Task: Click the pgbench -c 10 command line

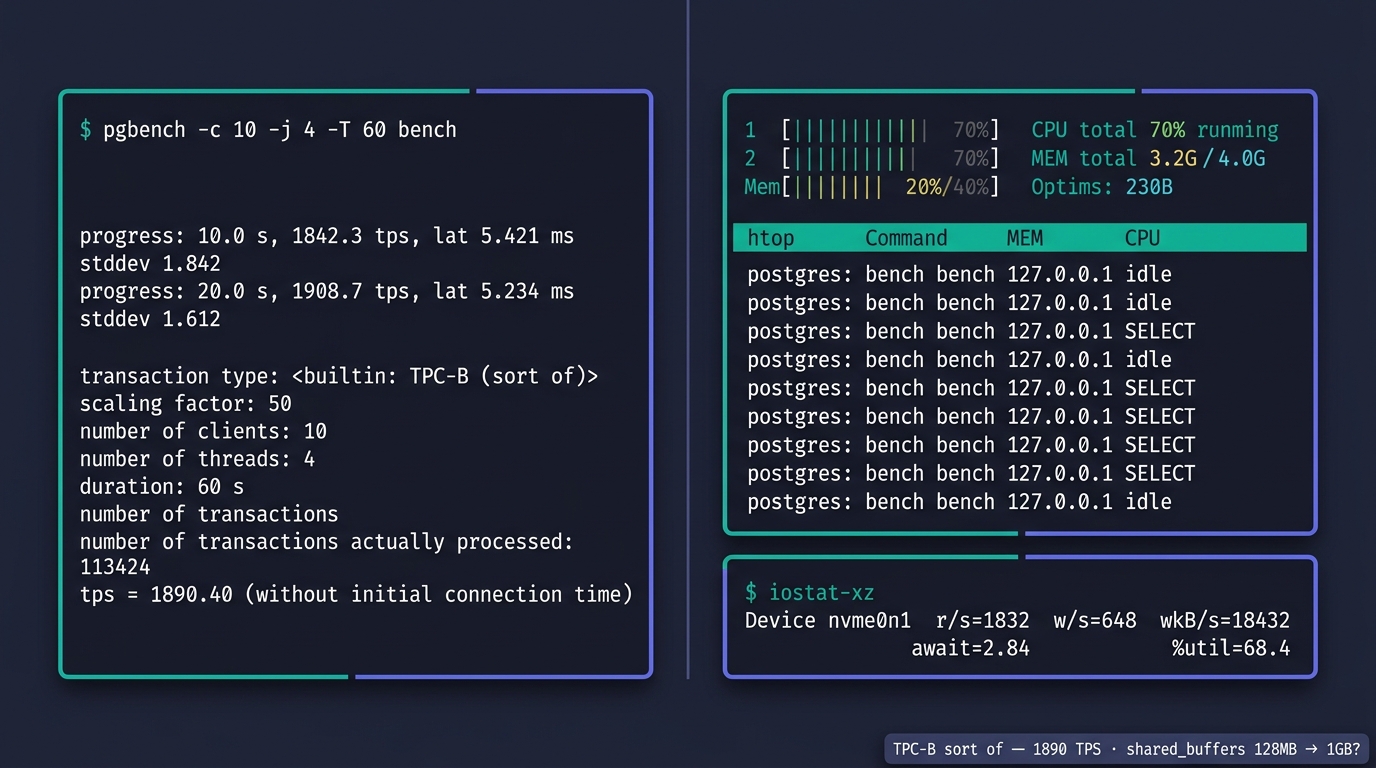Action: click(x=268, y=130)
